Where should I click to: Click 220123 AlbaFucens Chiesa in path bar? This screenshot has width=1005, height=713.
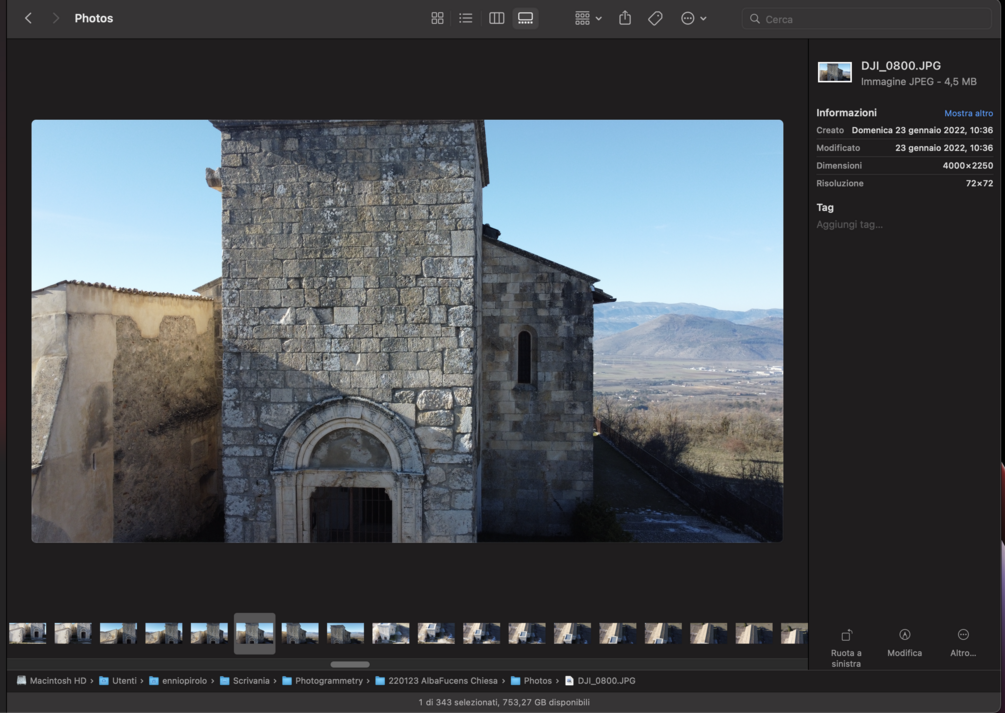[x=436, y=681]
